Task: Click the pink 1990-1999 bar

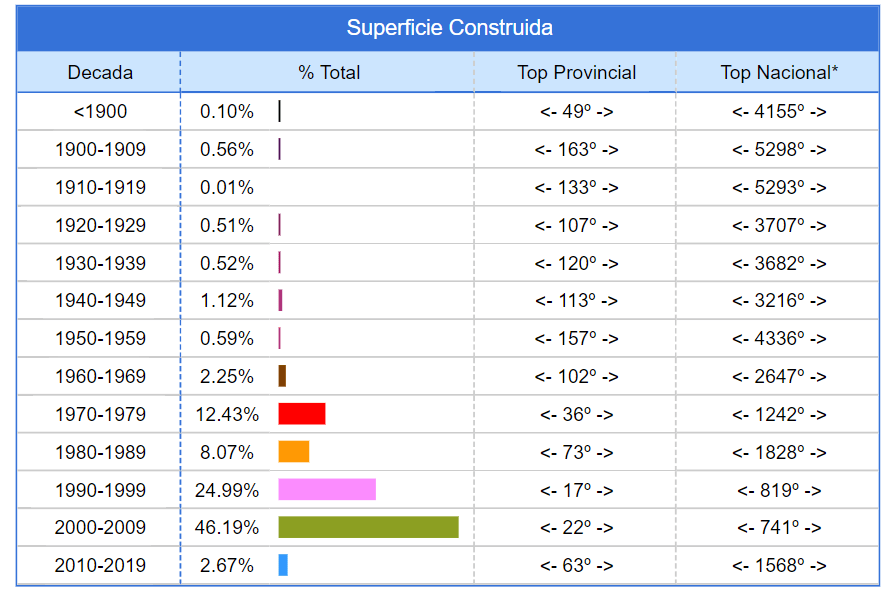Action: 327,489
